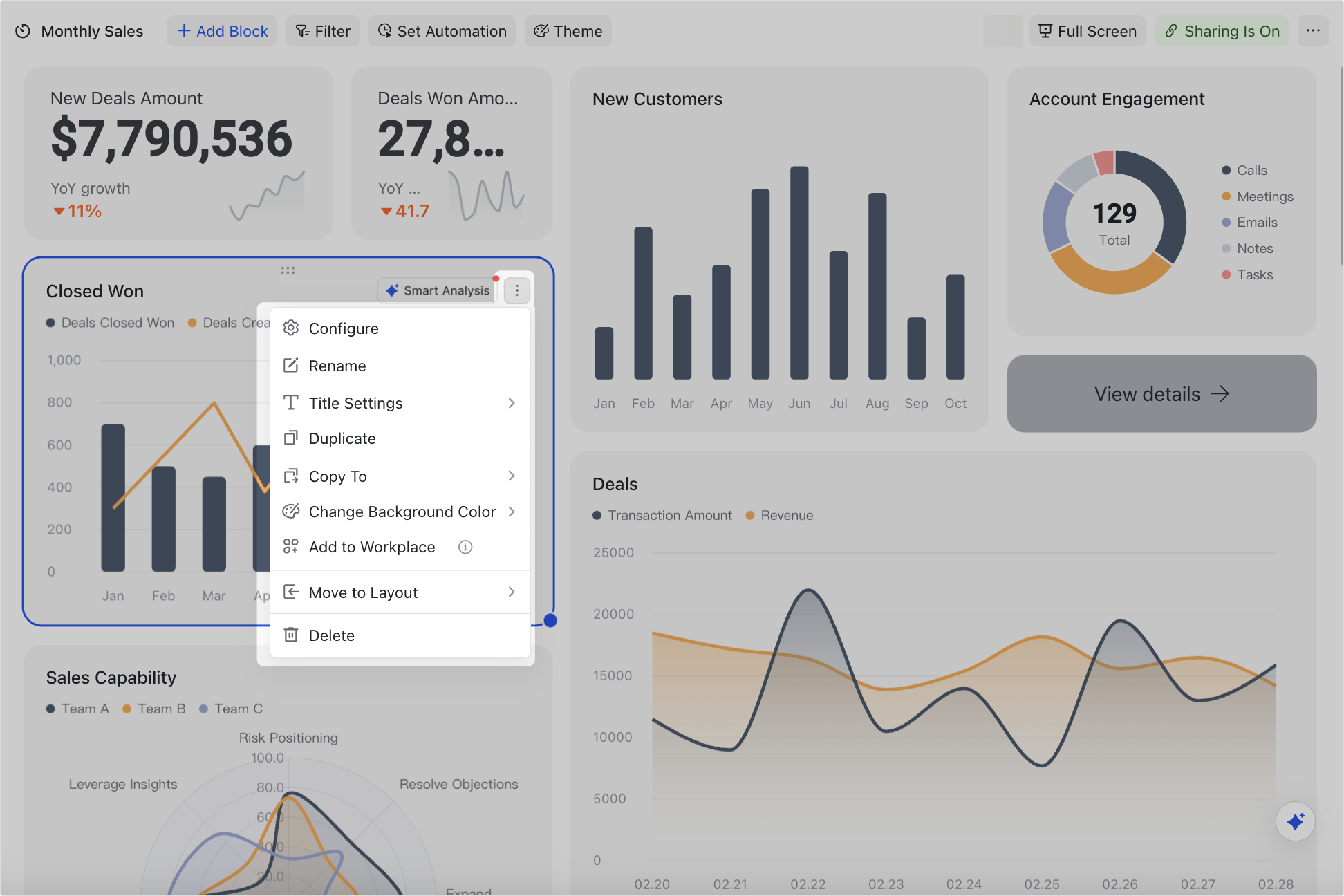Toggle the Transaction Amount legend
The width and height of the screenshot is (1344, 896).
click(662, 515)
